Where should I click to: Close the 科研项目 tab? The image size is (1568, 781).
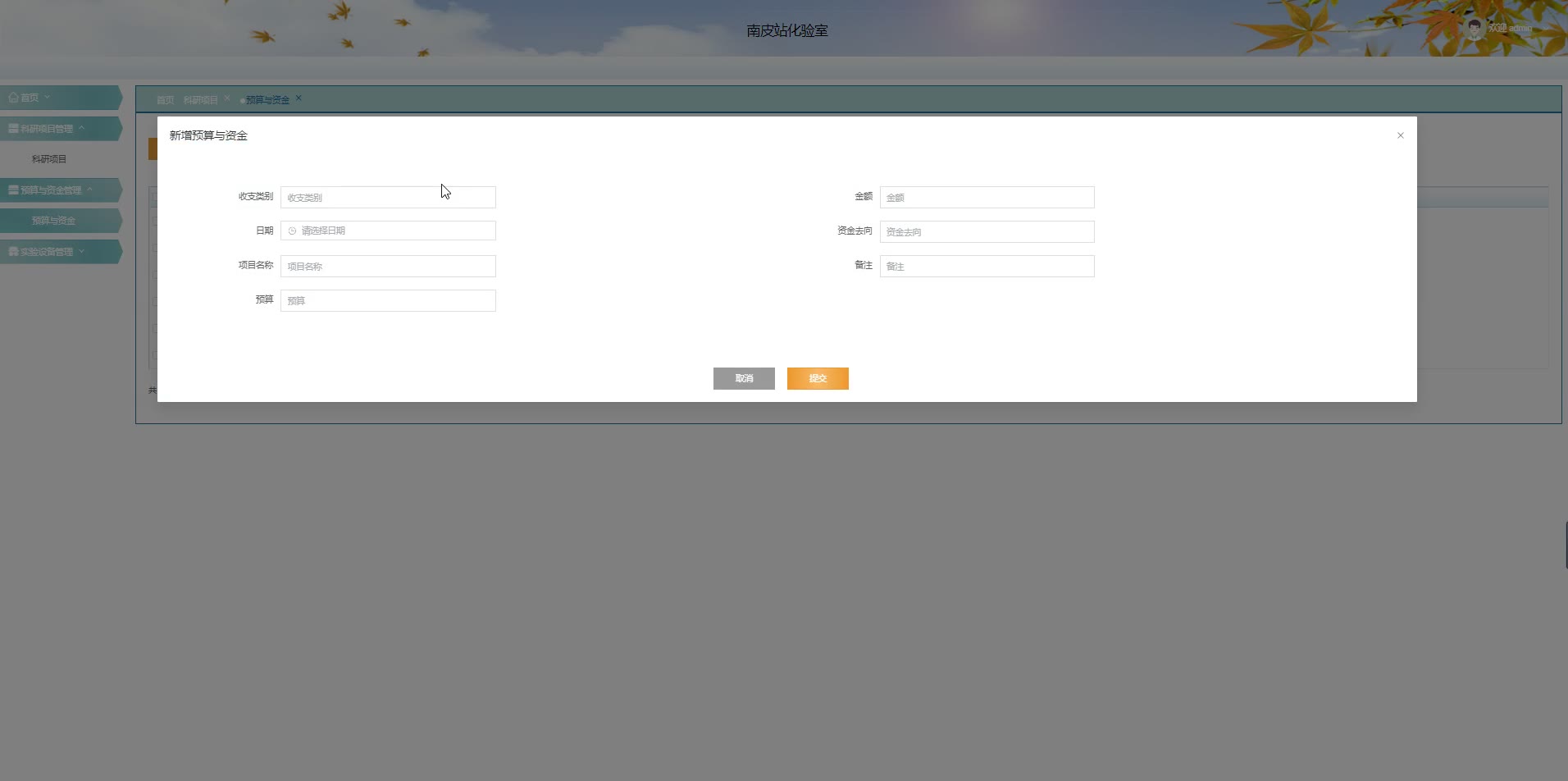(x=227, y=98)
